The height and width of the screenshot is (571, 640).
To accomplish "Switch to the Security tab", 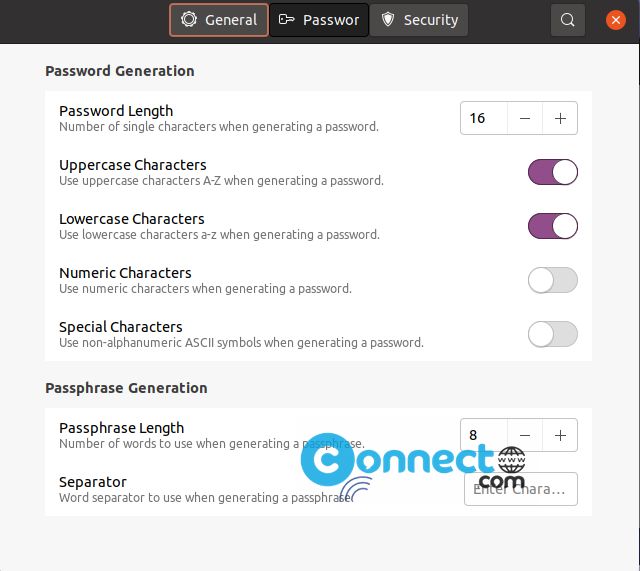I will pyautogui.click(x=419, y=20).
